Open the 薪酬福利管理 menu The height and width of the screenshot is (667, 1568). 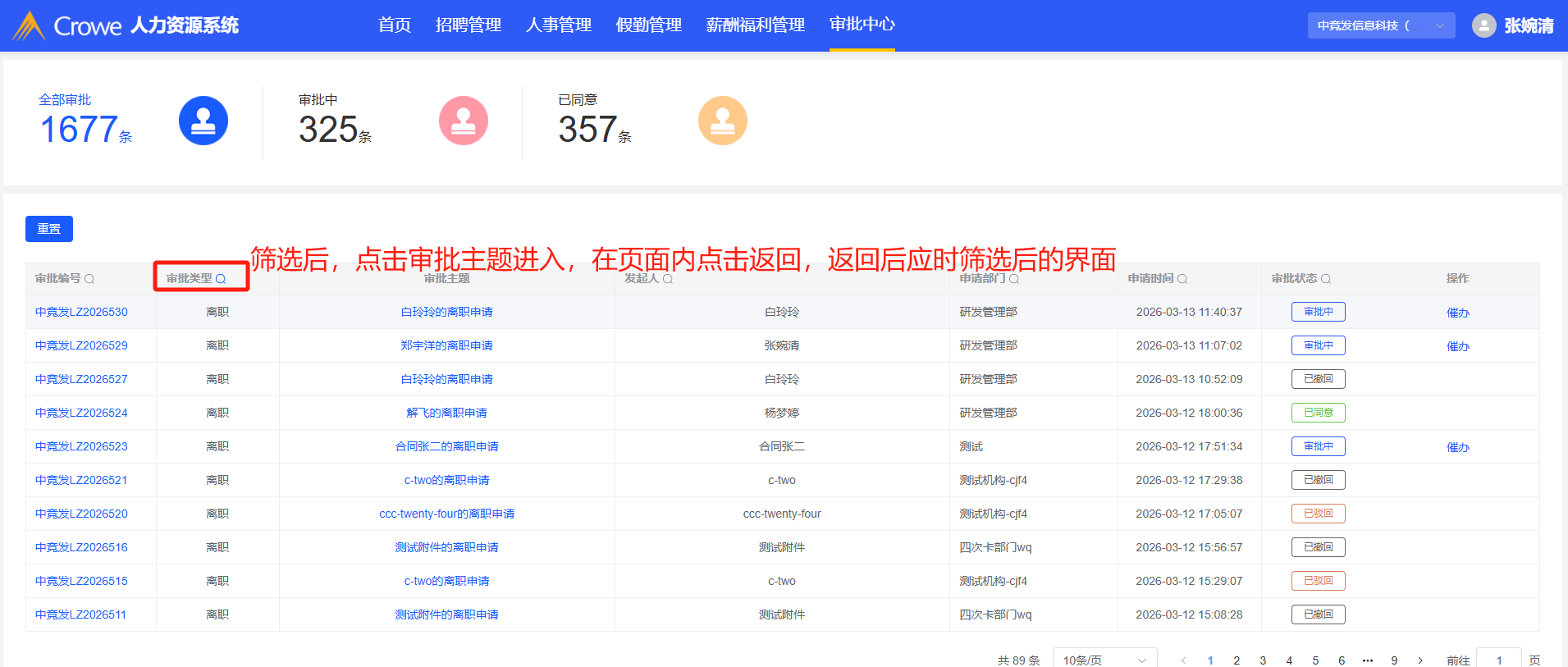[756, 25]
